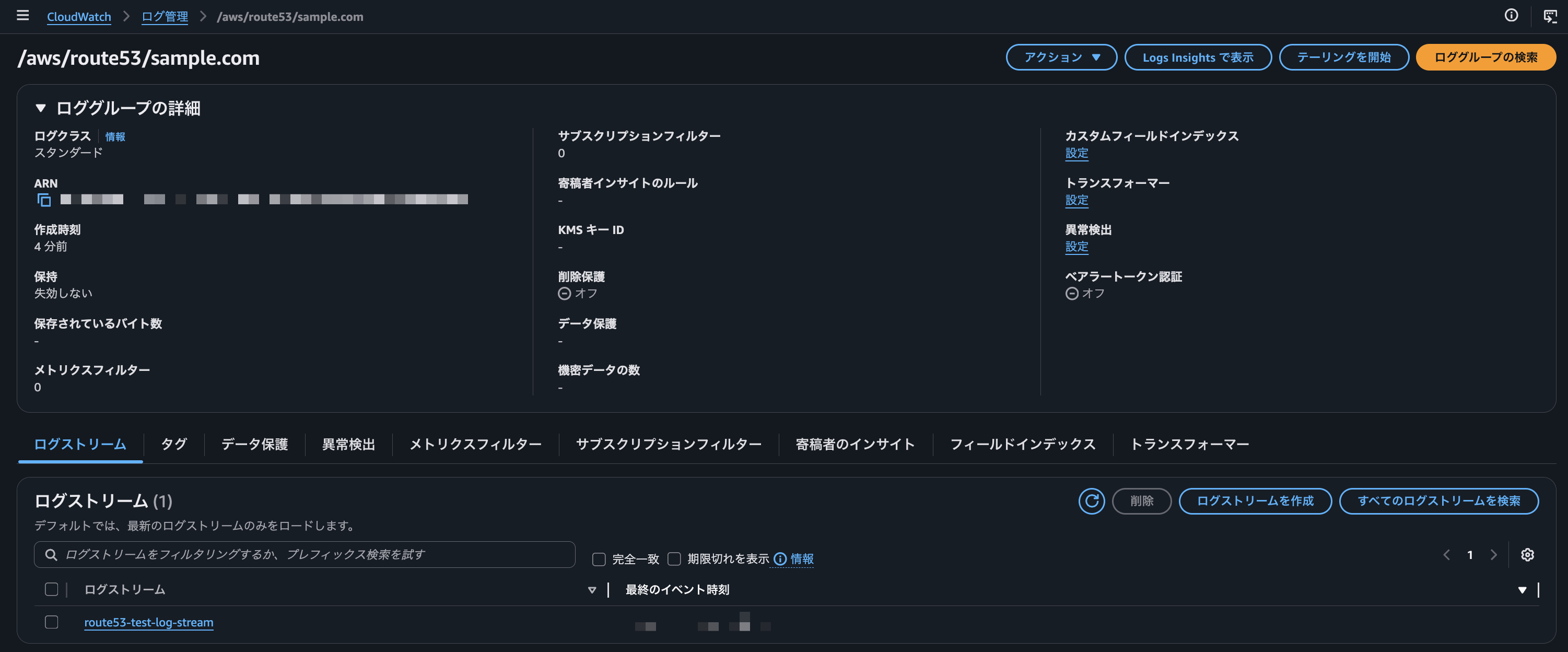Open the navigation hamburger menu
The width and height of the screenshot is (1568, 652).
pyautogui.click(x=22, y=16)
